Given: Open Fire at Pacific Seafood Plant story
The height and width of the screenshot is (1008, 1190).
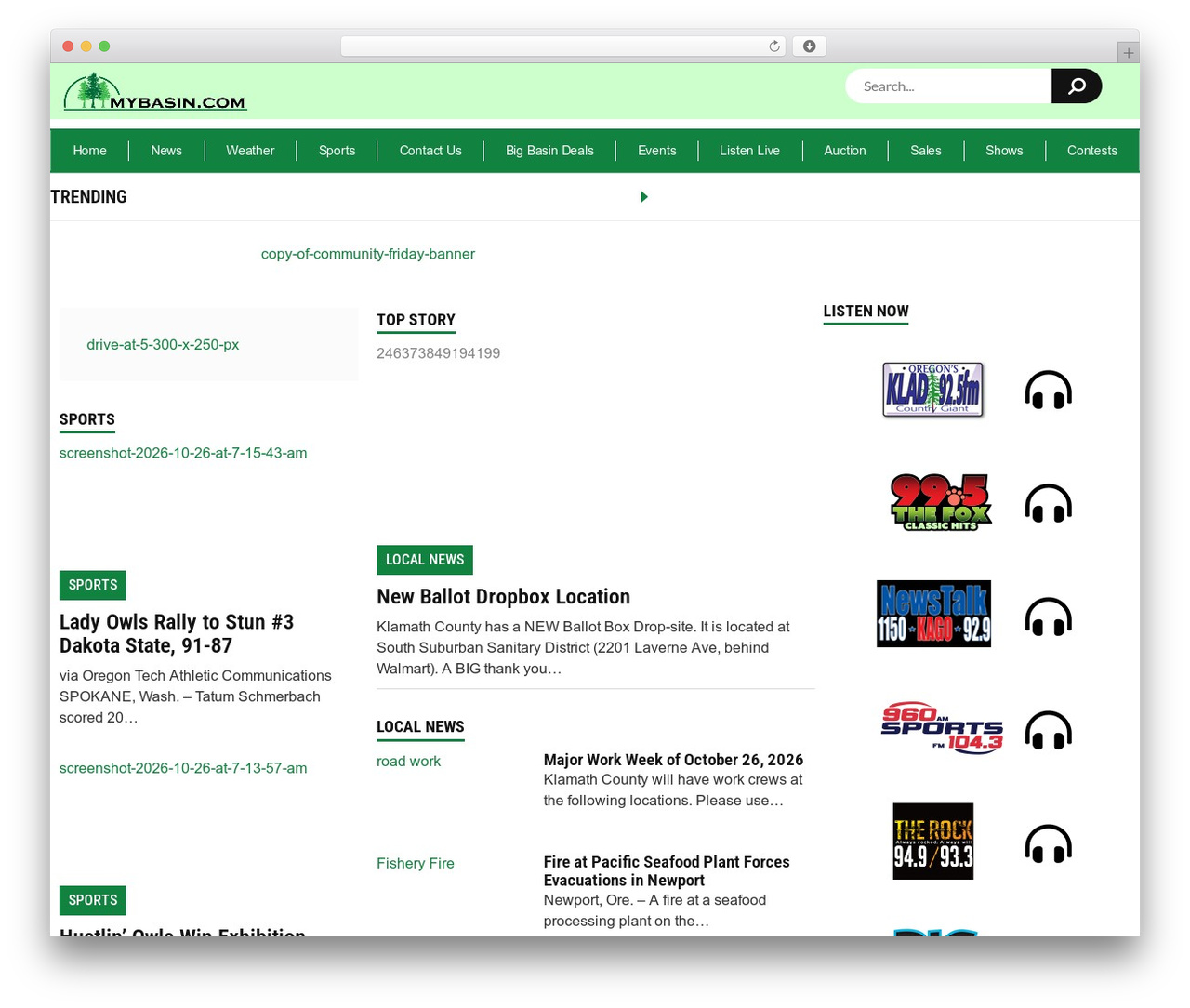Looking at the screenshot, I should point(667,871).
